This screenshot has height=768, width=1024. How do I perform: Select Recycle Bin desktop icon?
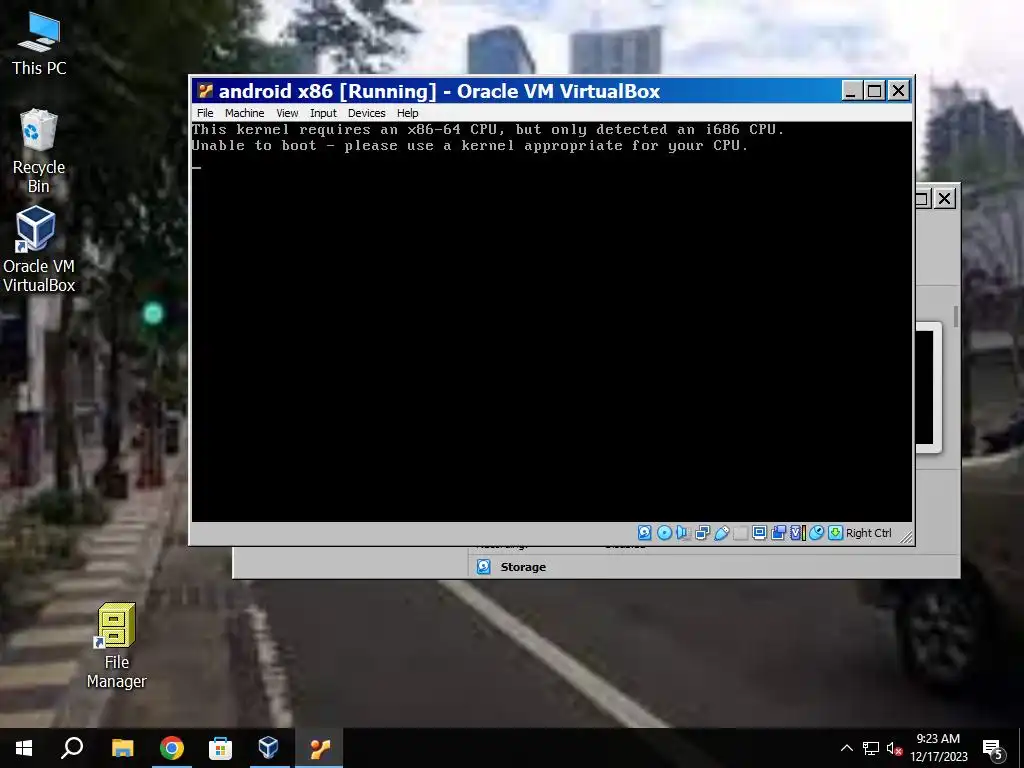click(x=39, y=152)
